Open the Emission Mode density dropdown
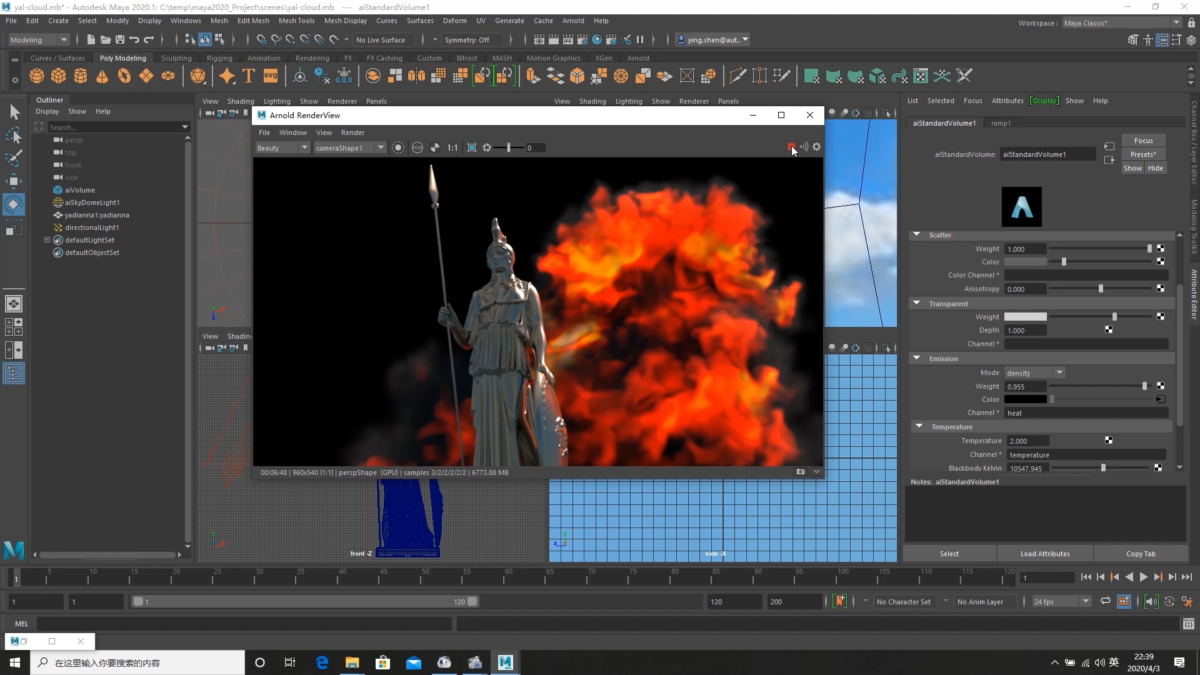1200x675 pixels. pos(1035,372)
